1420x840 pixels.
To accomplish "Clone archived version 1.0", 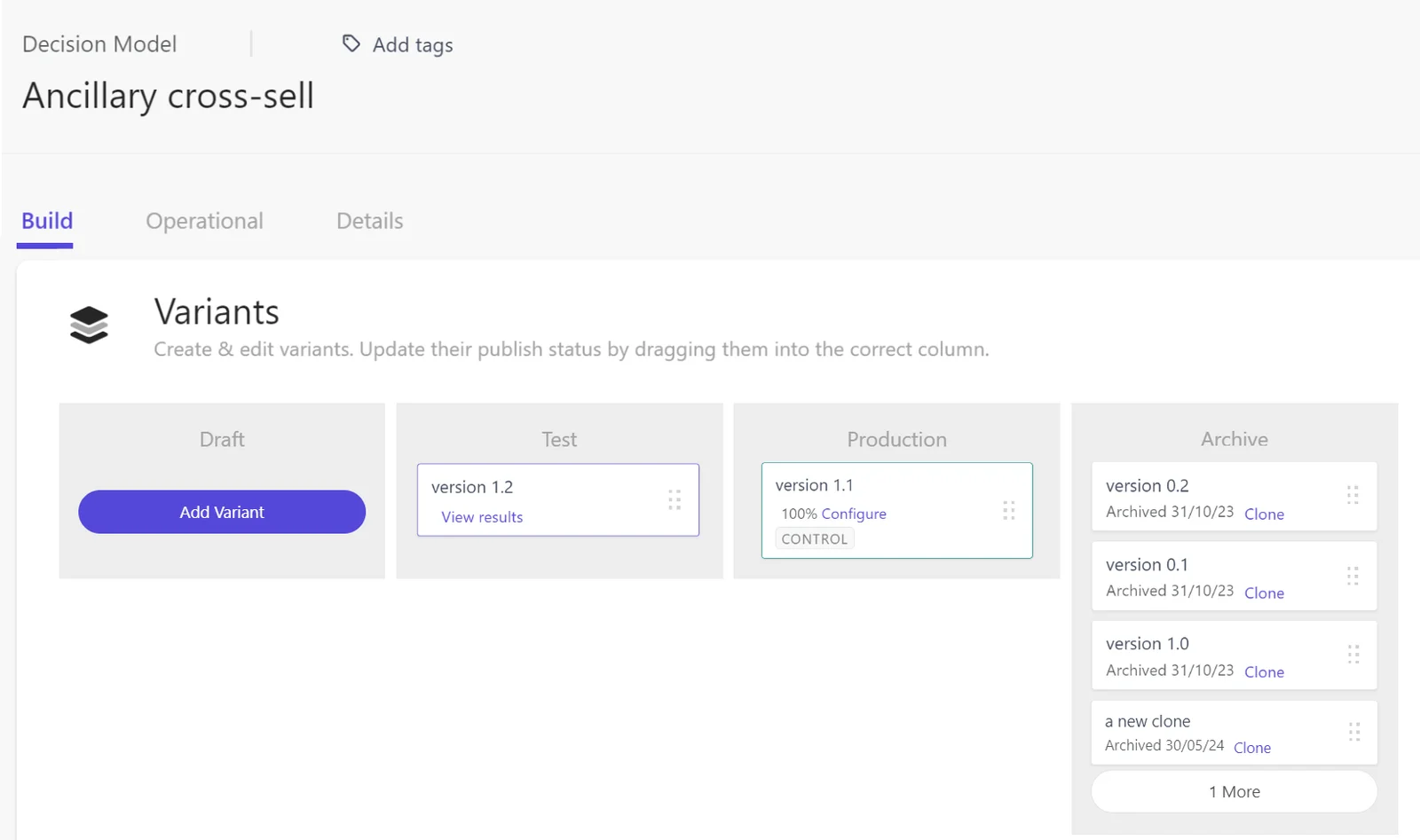I will pos(1264,672).
